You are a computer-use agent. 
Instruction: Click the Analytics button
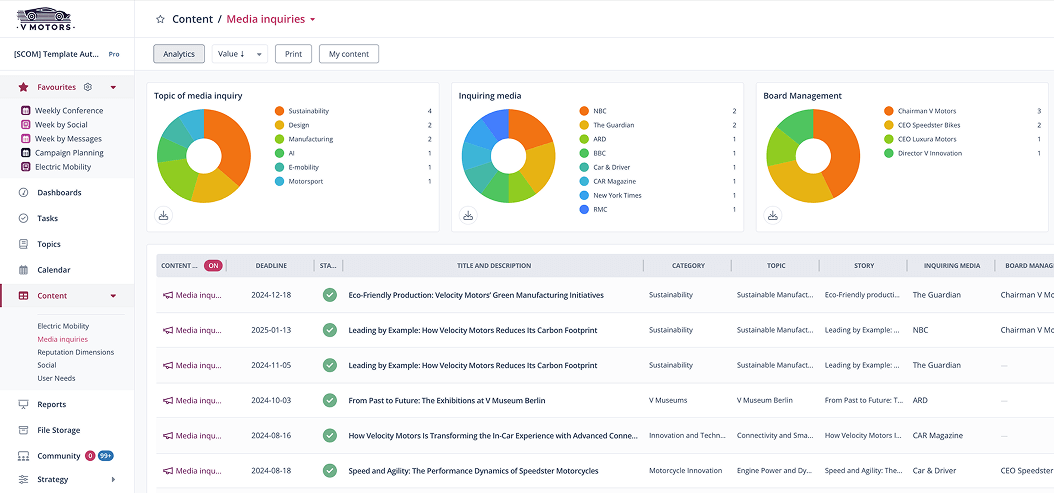[x=179, y=54]
